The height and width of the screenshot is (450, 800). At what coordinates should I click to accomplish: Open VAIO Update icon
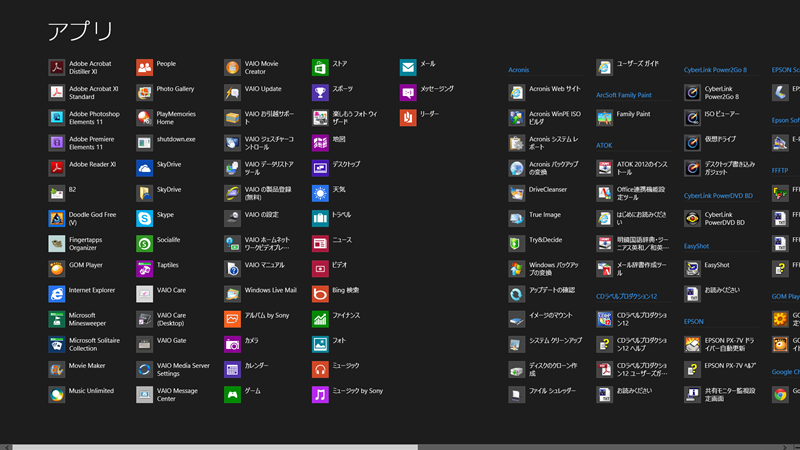point(232,92)
